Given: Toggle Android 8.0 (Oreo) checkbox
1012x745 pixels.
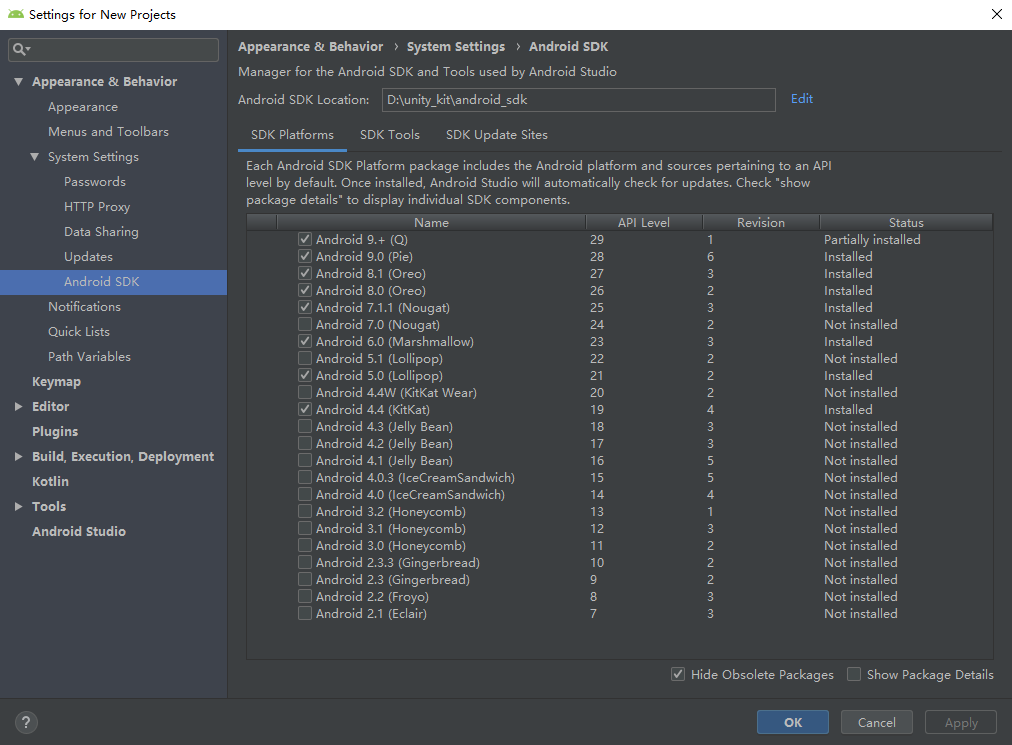Looking at the screenshot, I should [x=305, y=291].
